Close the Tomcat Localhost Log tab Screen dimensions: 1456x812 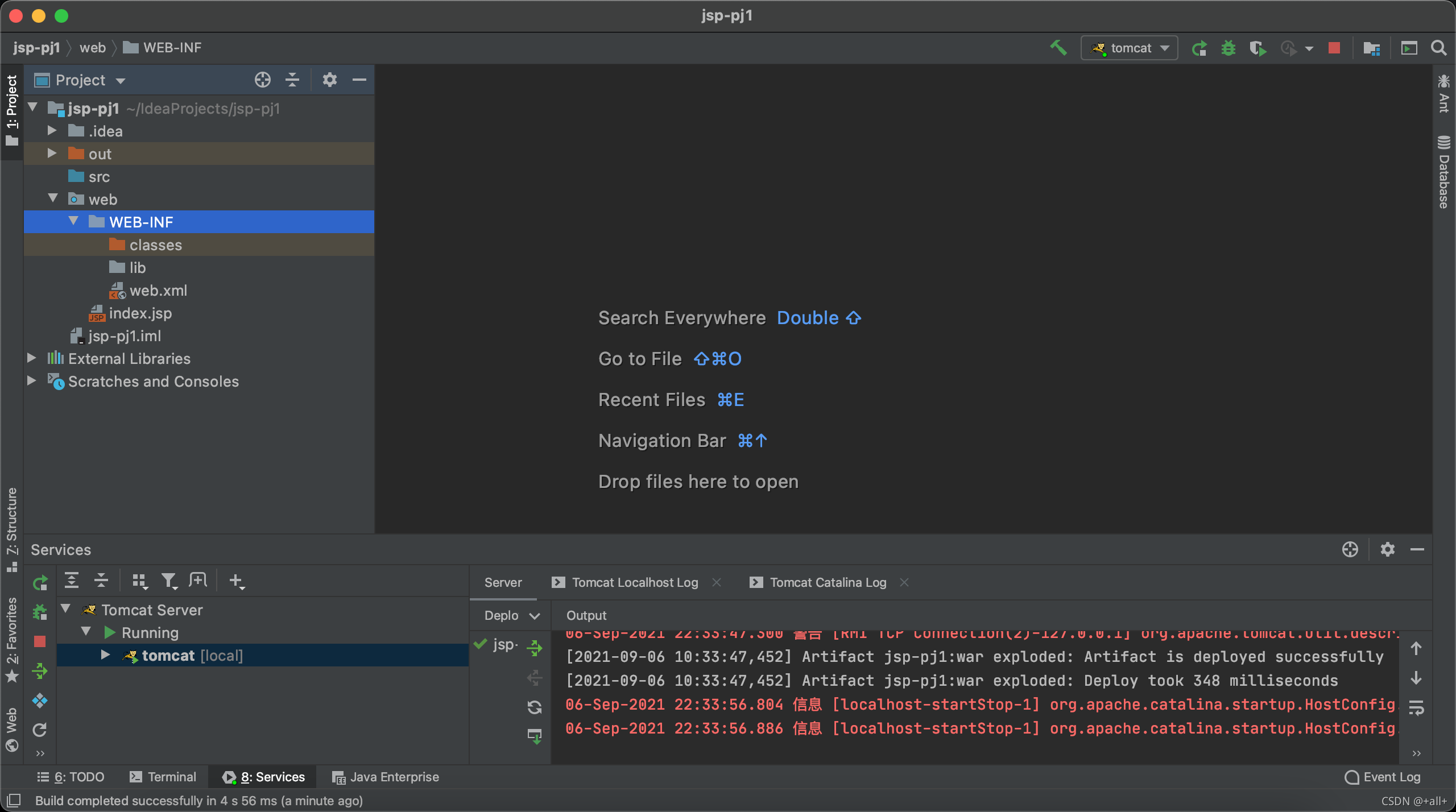pos(717,582)
